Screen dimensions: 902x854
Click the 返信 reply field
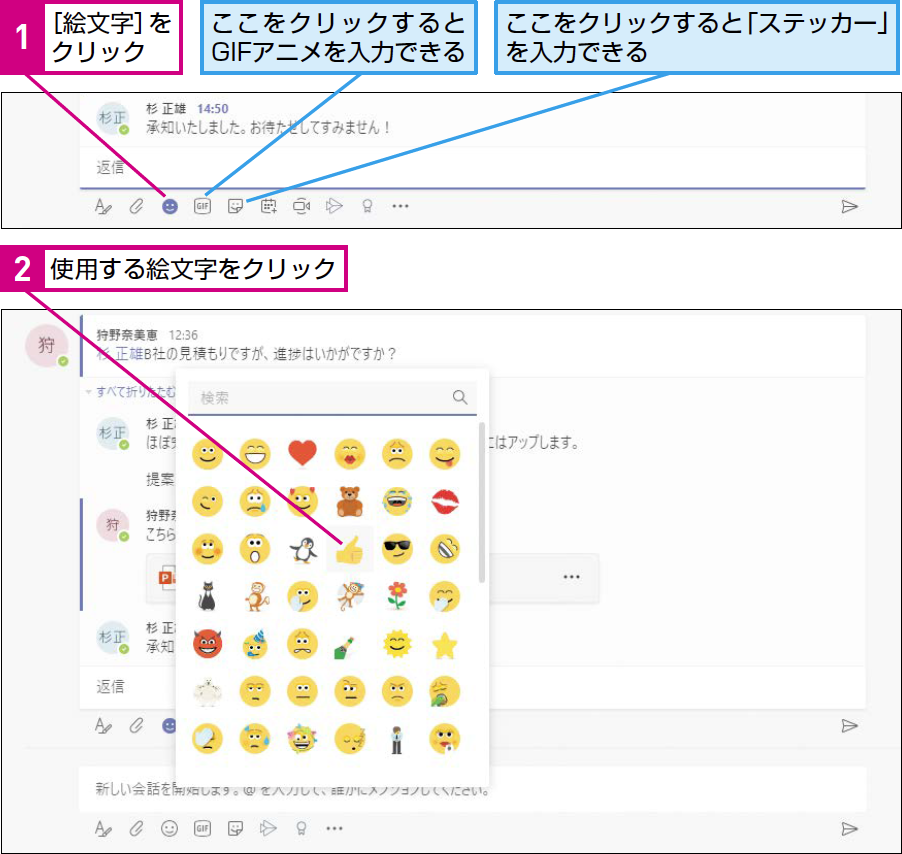(110, 168)
